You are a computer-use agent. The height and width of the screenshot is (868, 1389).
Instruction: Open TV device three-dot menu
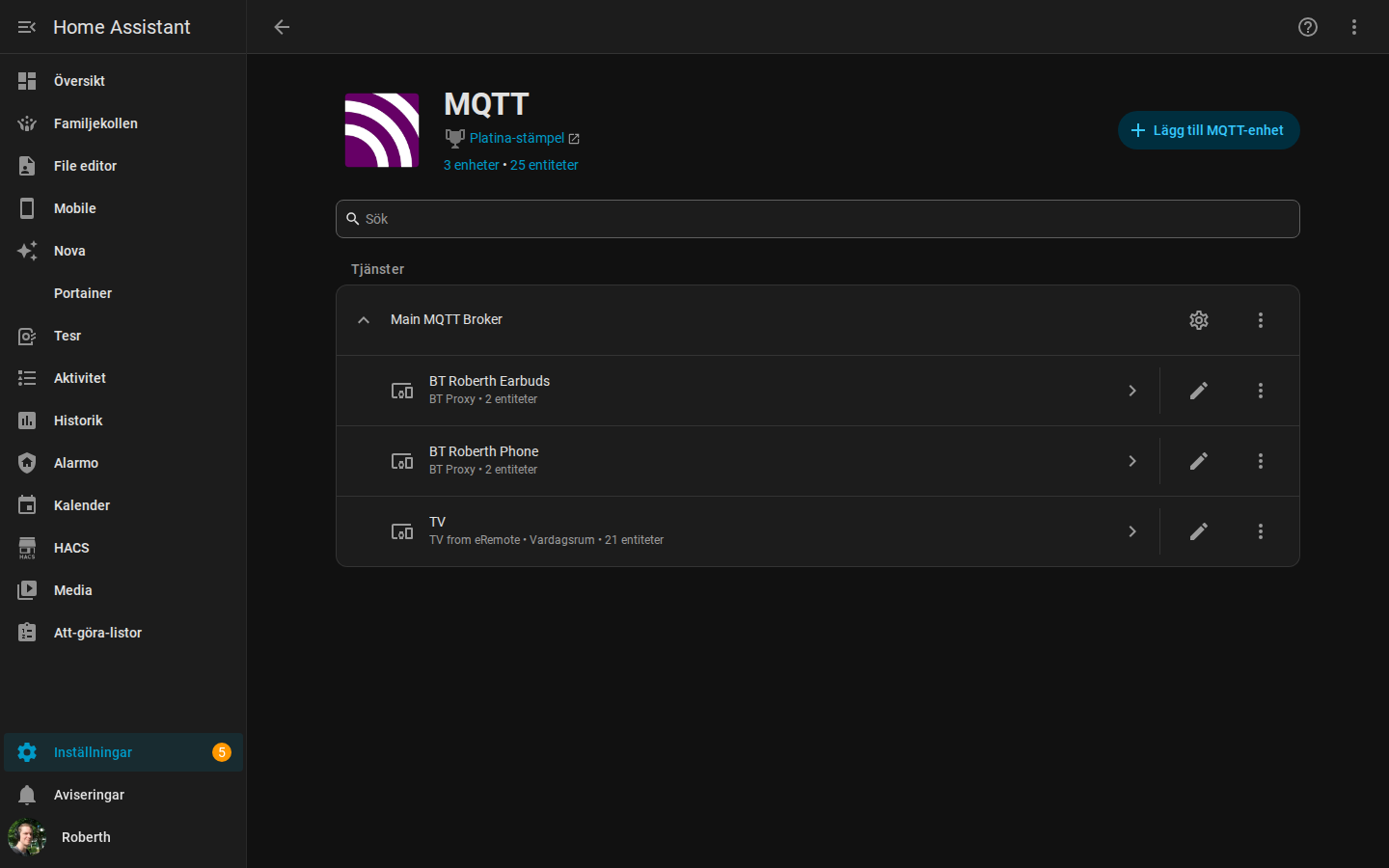click(x=1261, y=531)
